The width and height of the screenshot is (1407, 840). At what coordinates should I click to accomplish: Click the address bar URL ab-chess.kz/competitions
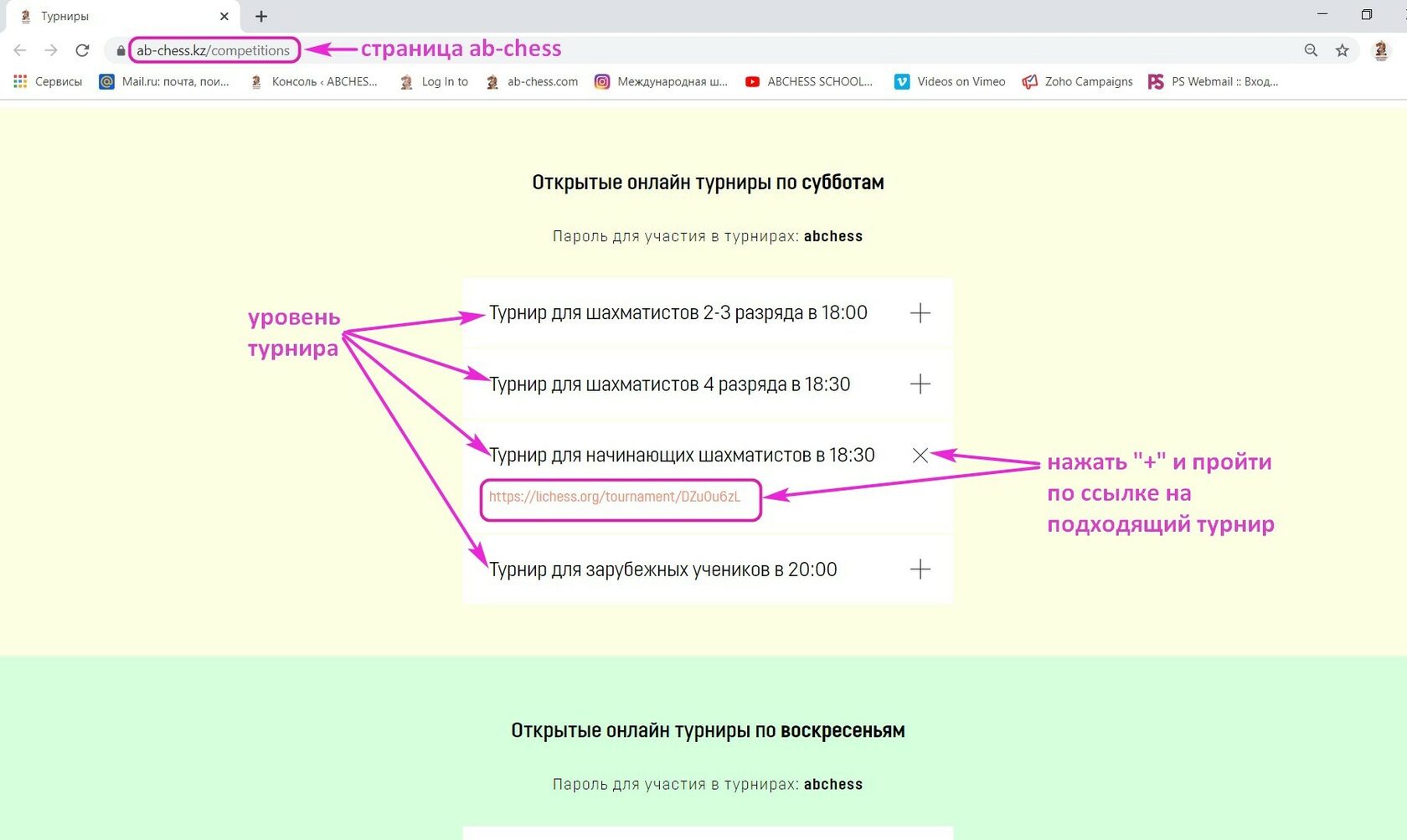tap(213, 50)
